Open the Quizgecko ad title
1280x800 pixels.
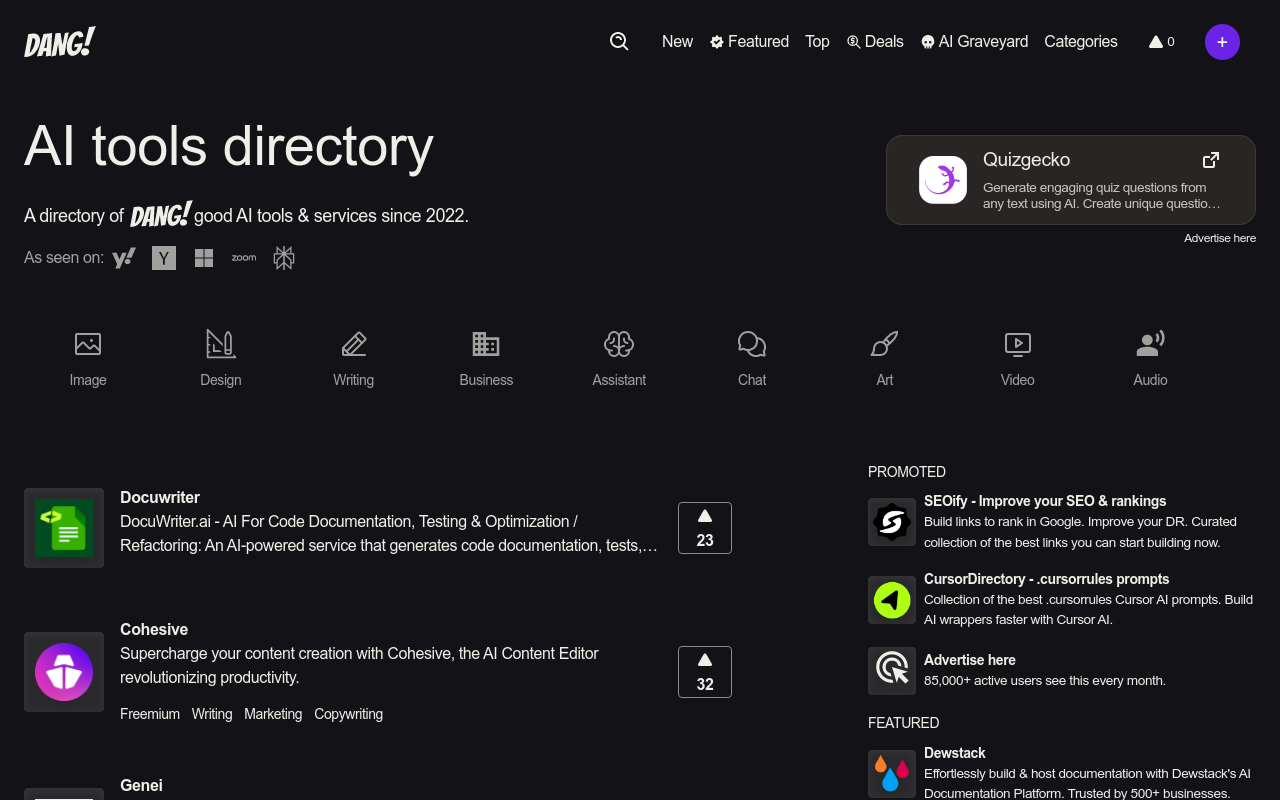pyautogui.click(x=1026, y=160)
